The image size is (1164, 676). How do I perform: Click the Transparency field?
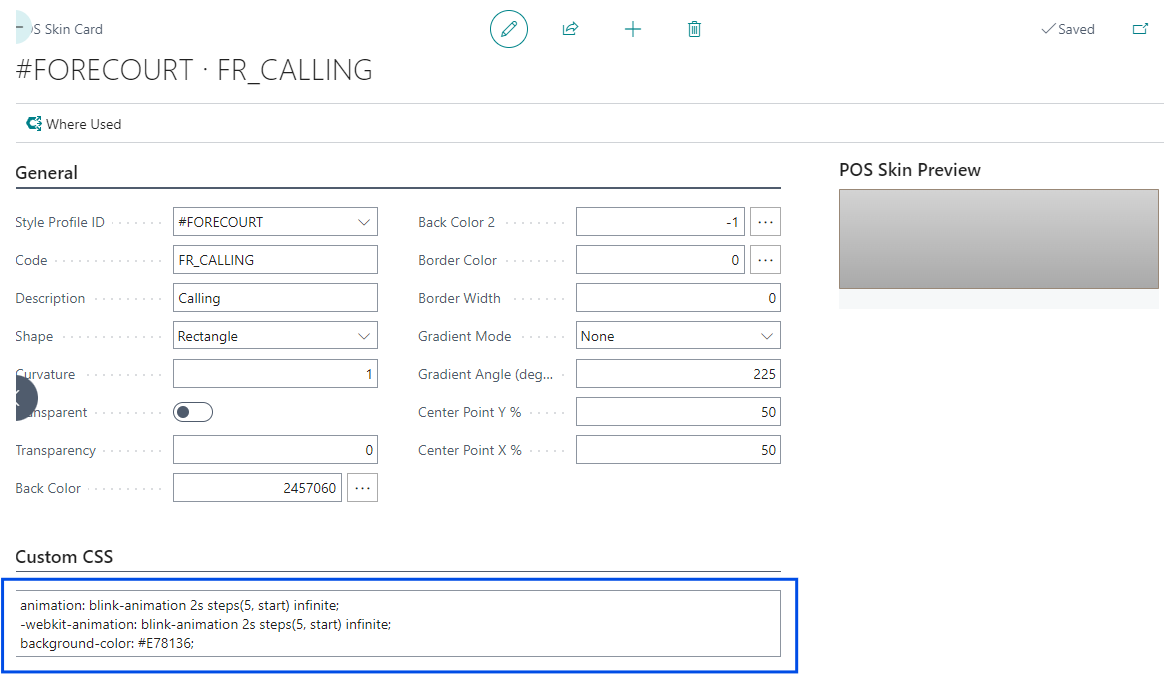point(275,450)
